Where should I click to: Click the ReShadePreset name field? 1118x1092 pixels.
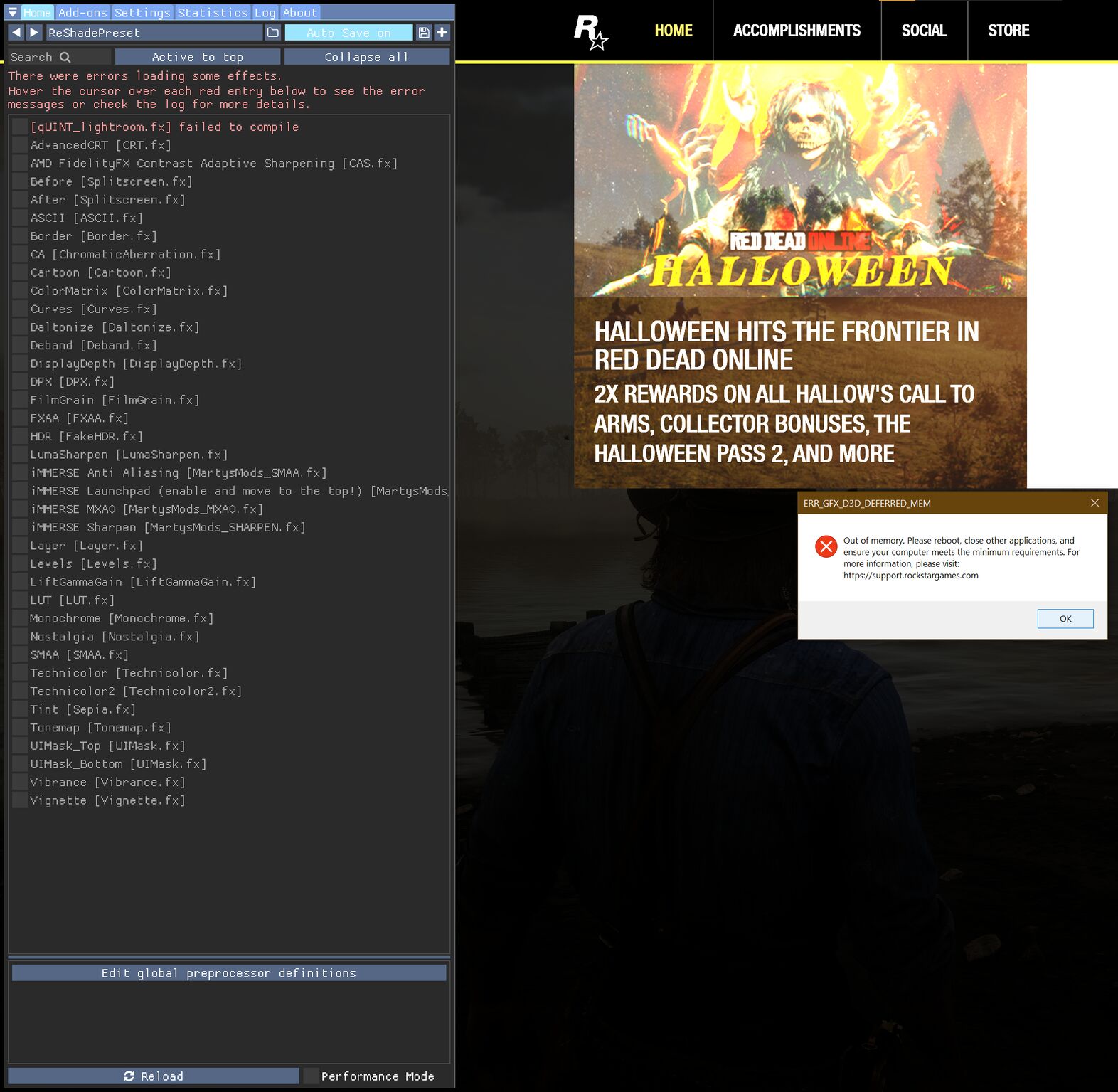pyautogui.click(x=154, y=32)
